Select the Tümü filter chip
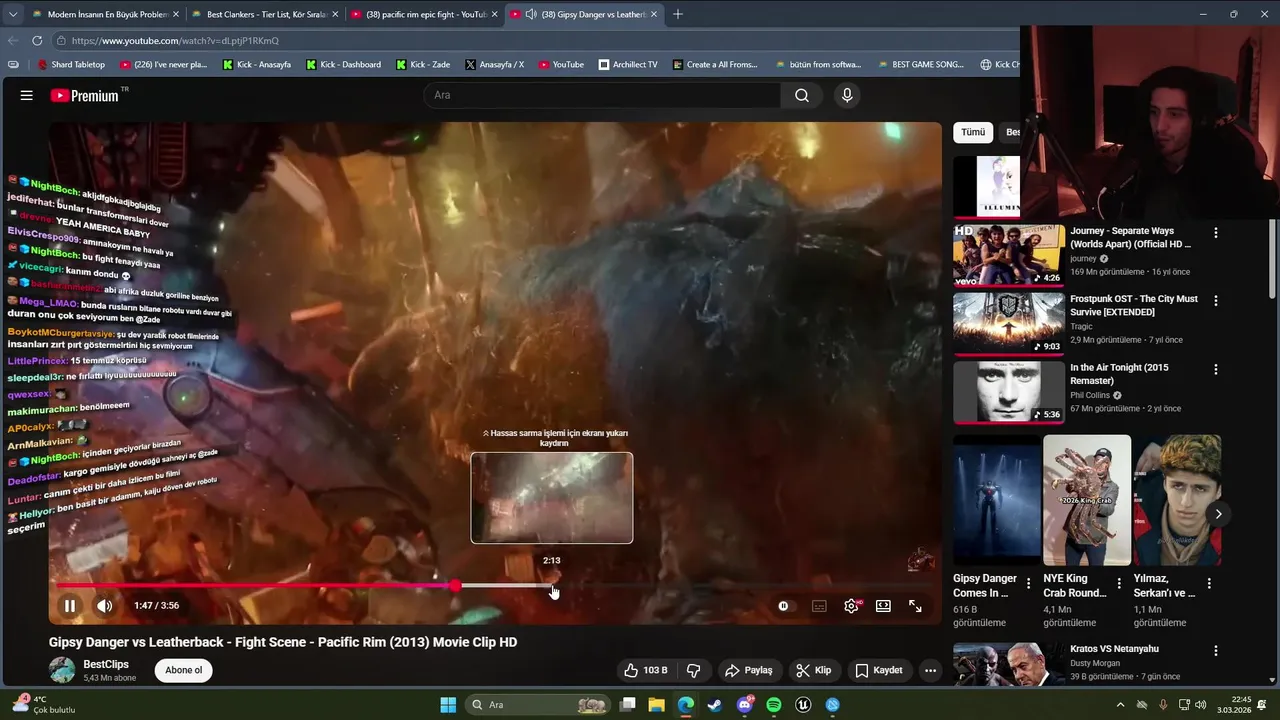Viewport: 1280px width, 720px height. click(x=973, y=132)
